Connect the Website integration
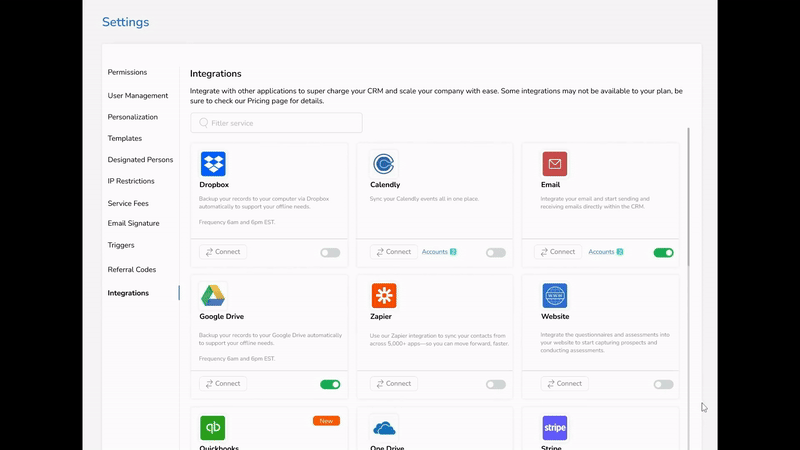The width and height of the screenshot is (800, 450). click(x=565, y=384)
